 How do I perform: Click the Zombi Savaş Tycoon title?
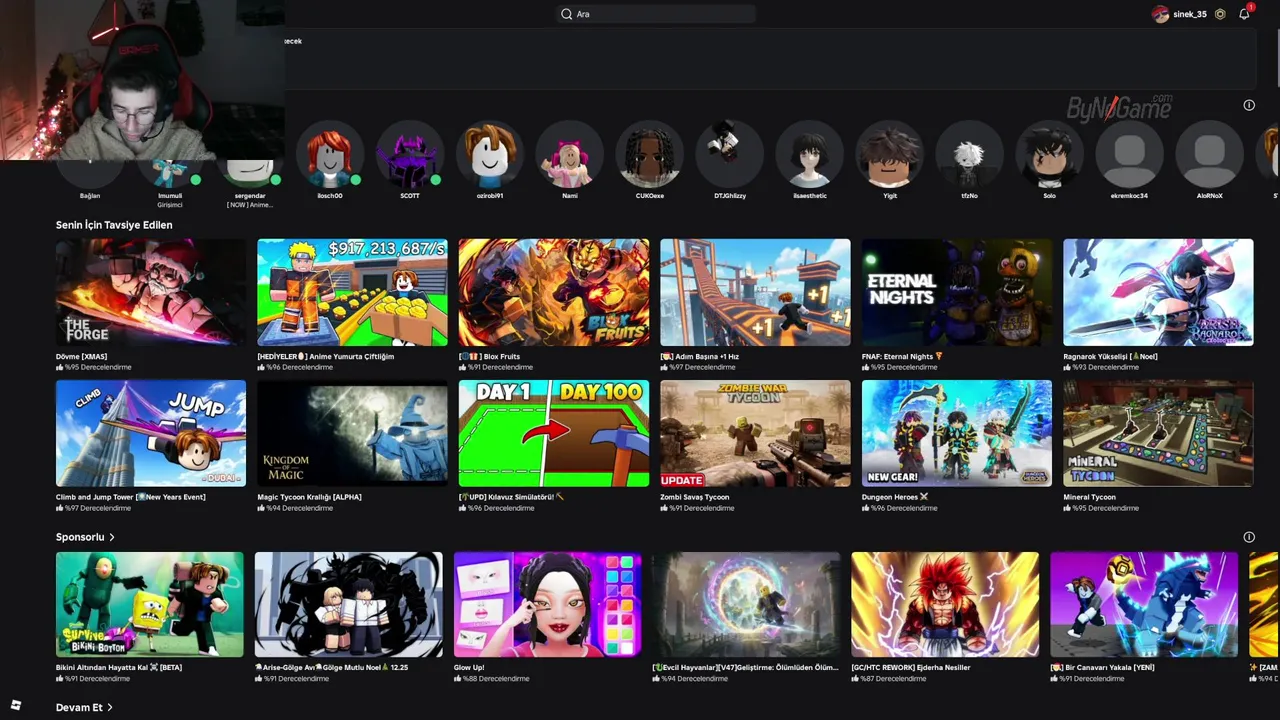click(695, 497)
